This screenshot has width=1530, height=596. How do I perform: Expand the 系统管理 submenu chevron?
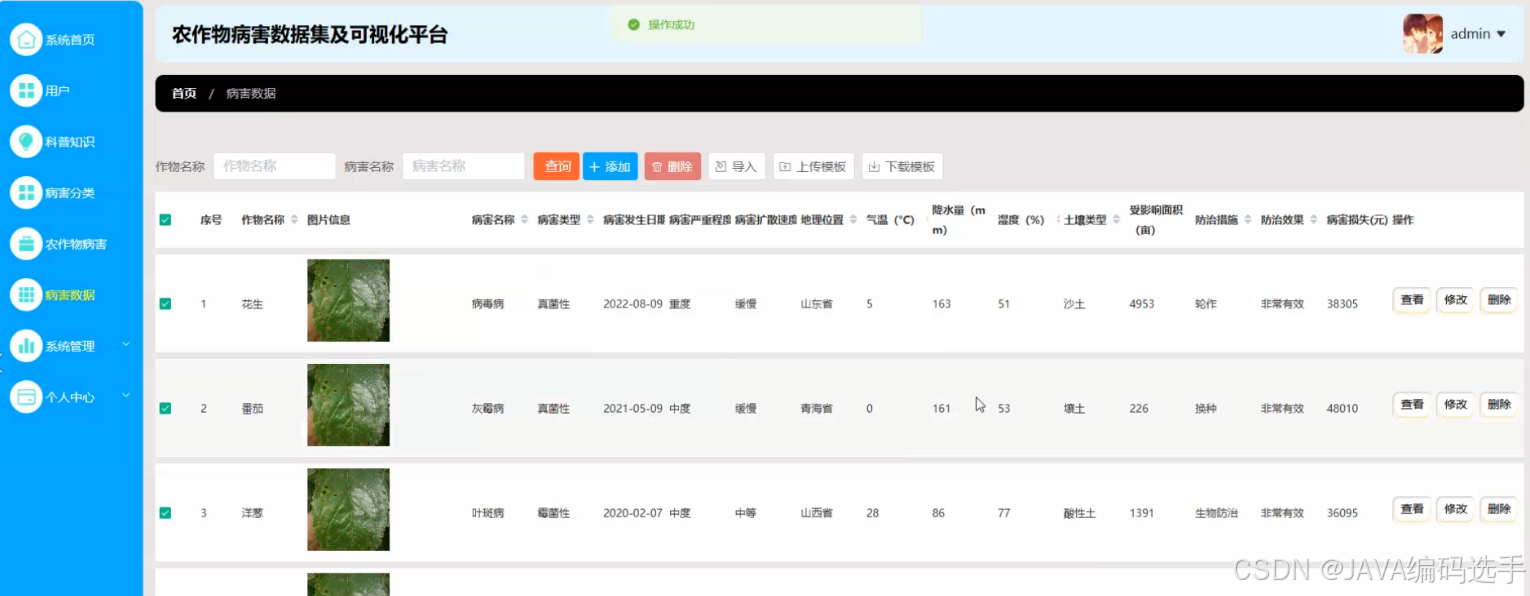pyautogui.click(x=126, y=344)
